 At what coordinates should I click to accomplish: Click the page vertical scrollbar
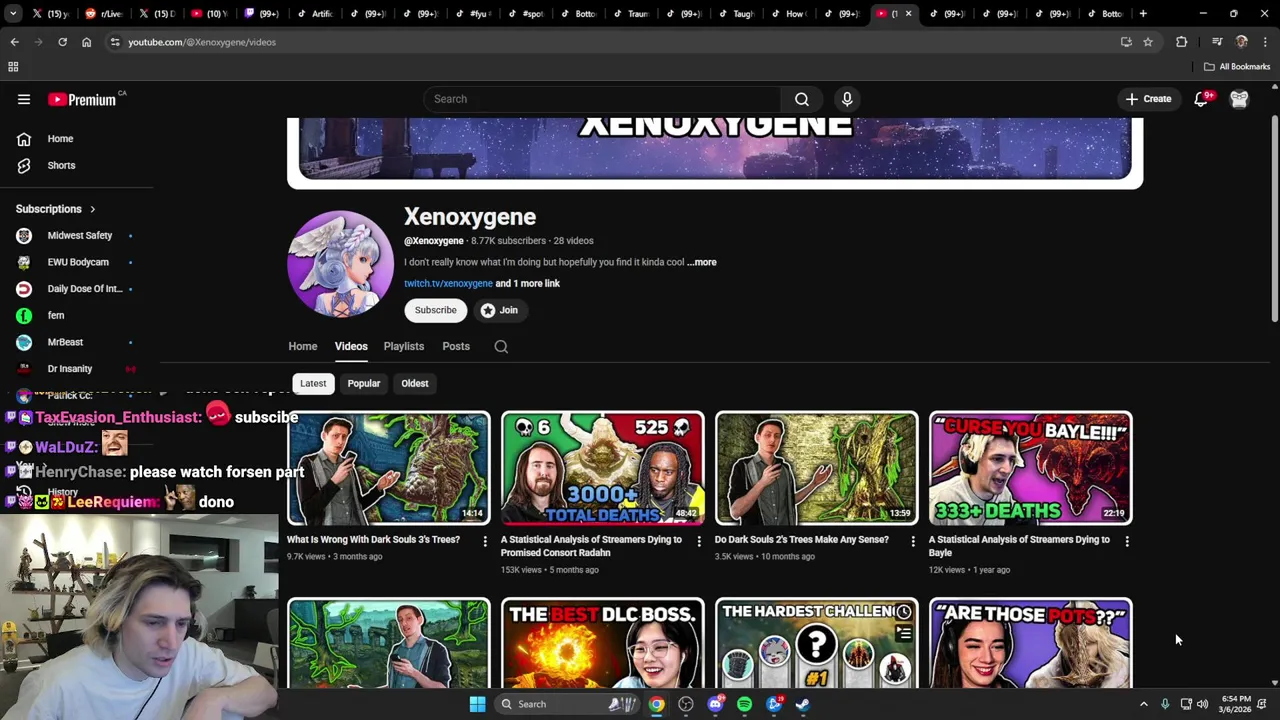[x=1274, y=220]
